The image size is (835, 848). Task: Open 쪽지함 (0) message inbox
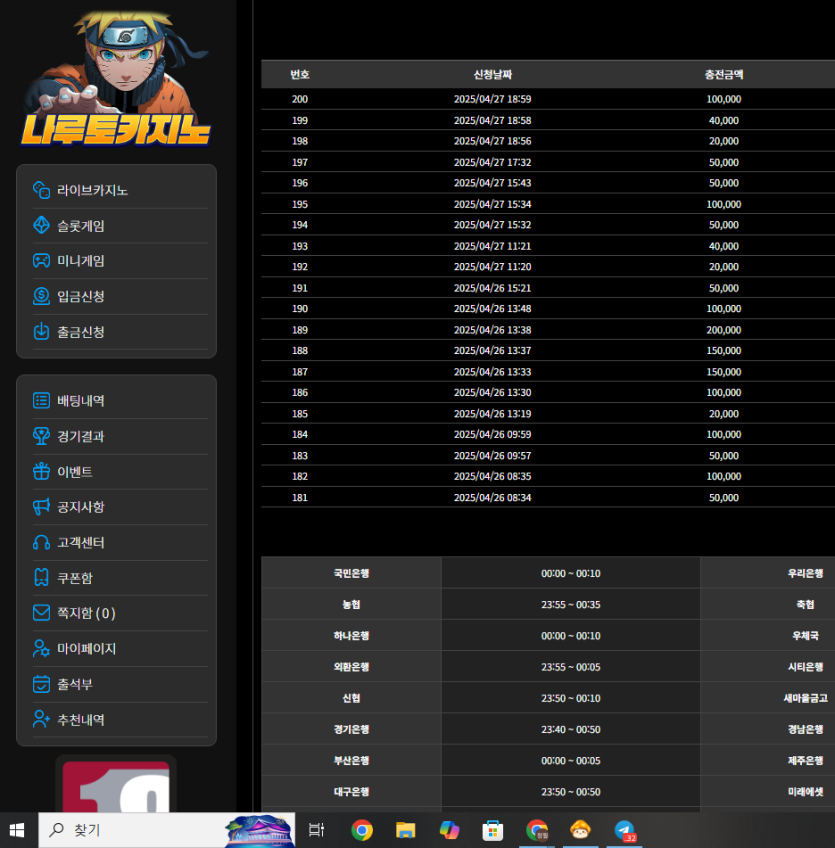click(86, 613)
